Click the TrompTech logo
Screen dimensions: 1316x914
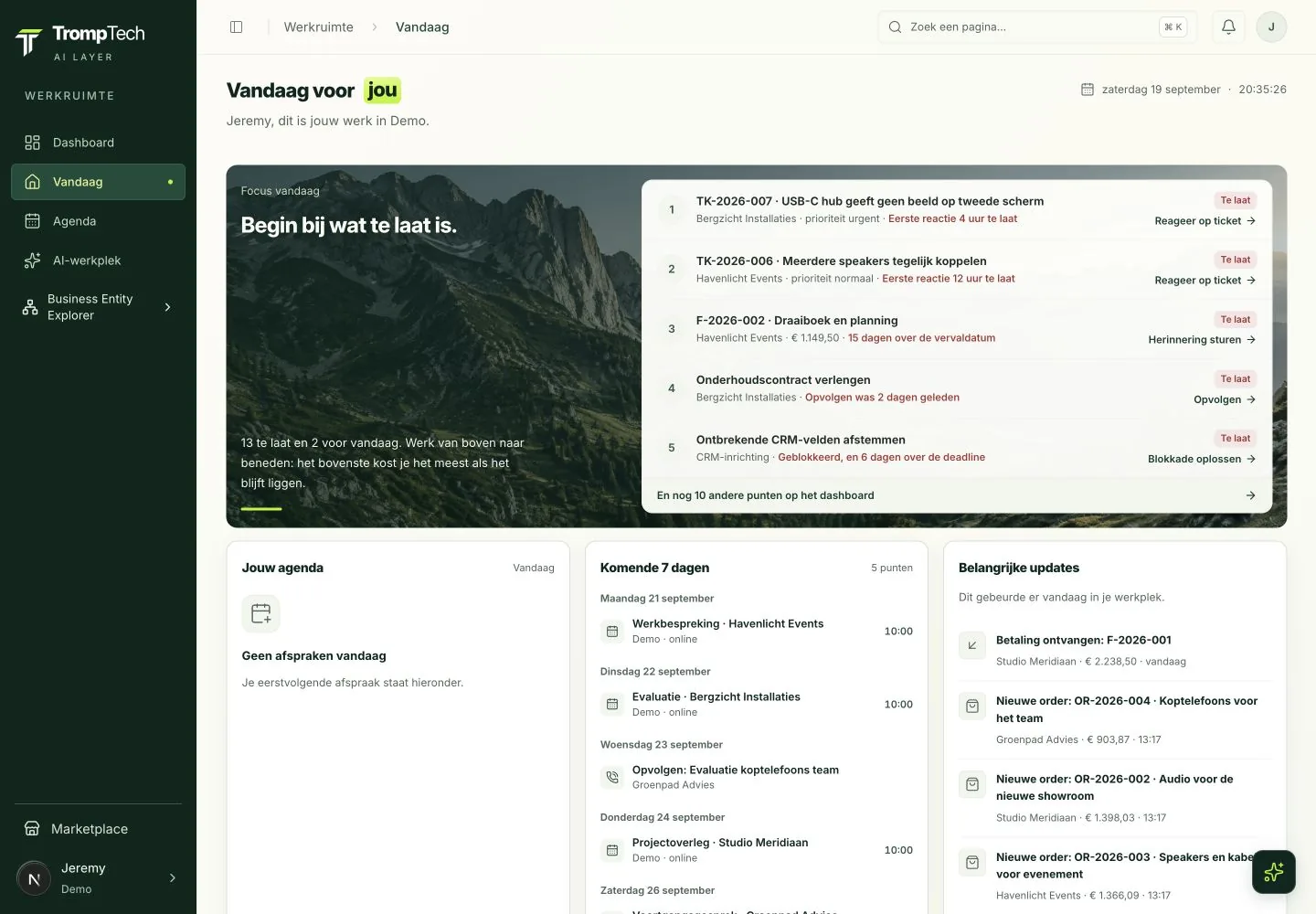point(80,42)
